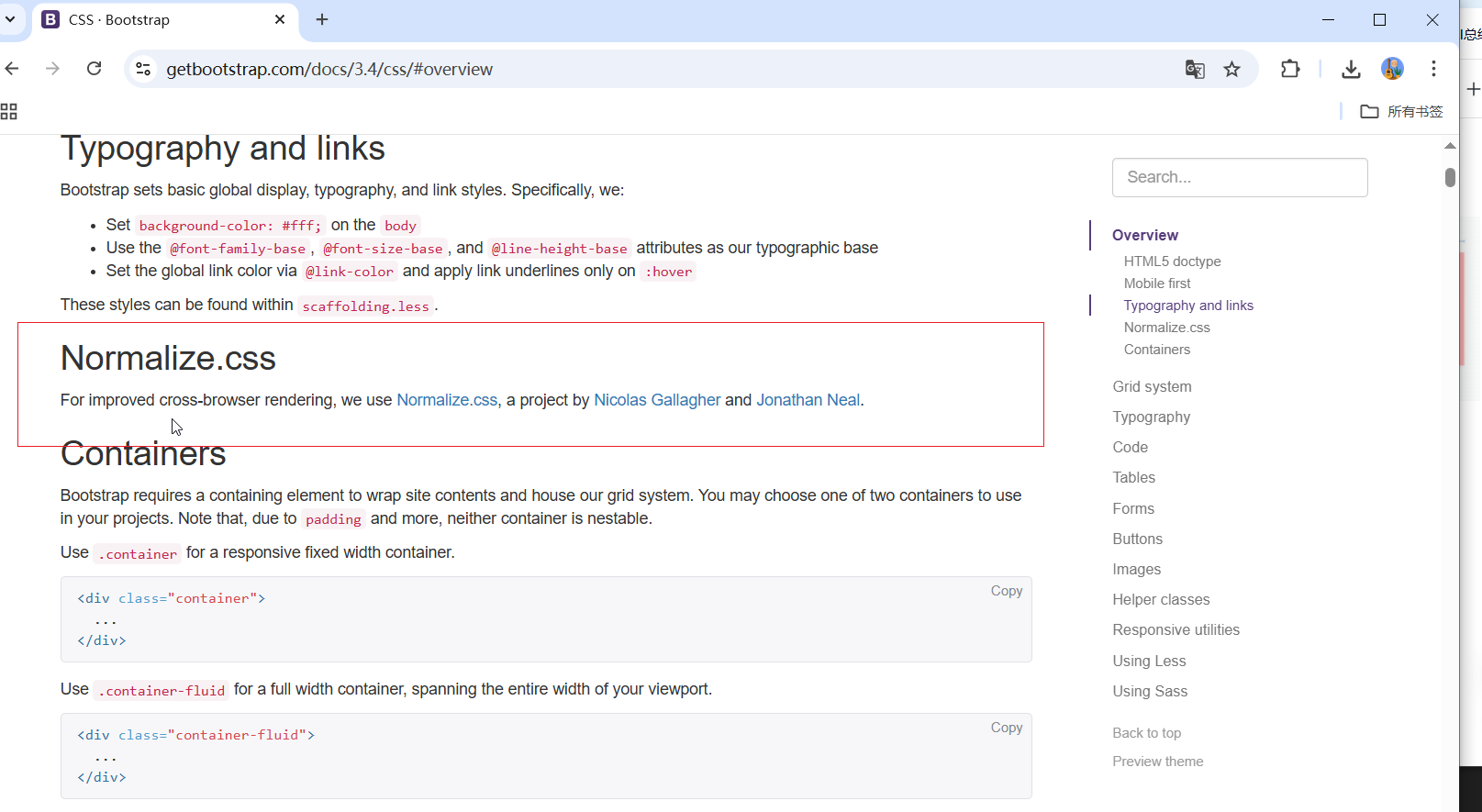Click the address bar URL
Screen dimensions: 1482x812
[x=329, y=70]
